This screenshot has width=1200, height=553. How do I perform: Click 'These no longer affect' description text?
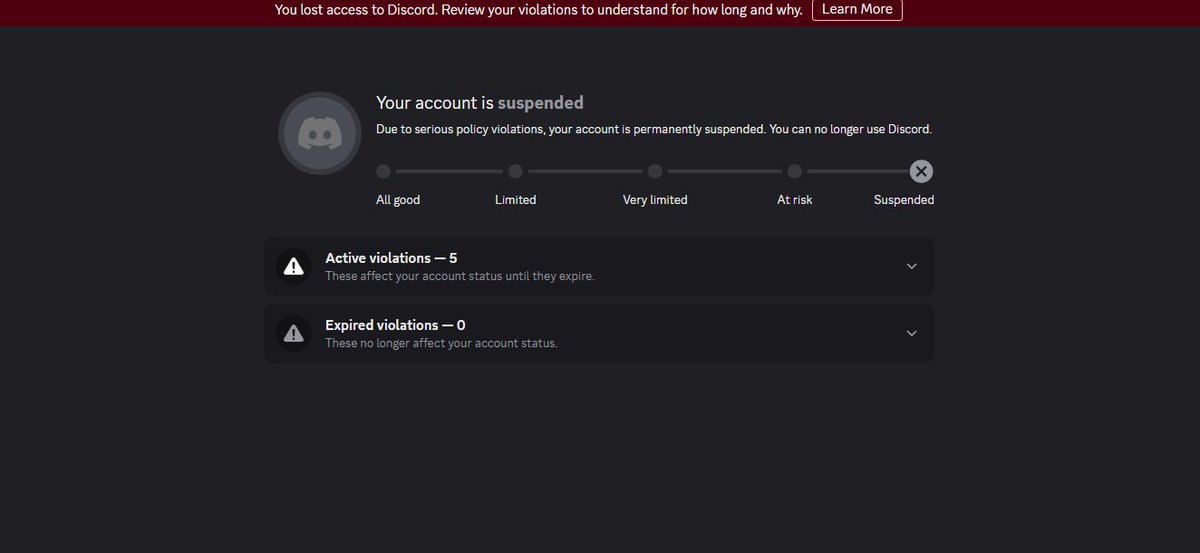click(441, 343)
